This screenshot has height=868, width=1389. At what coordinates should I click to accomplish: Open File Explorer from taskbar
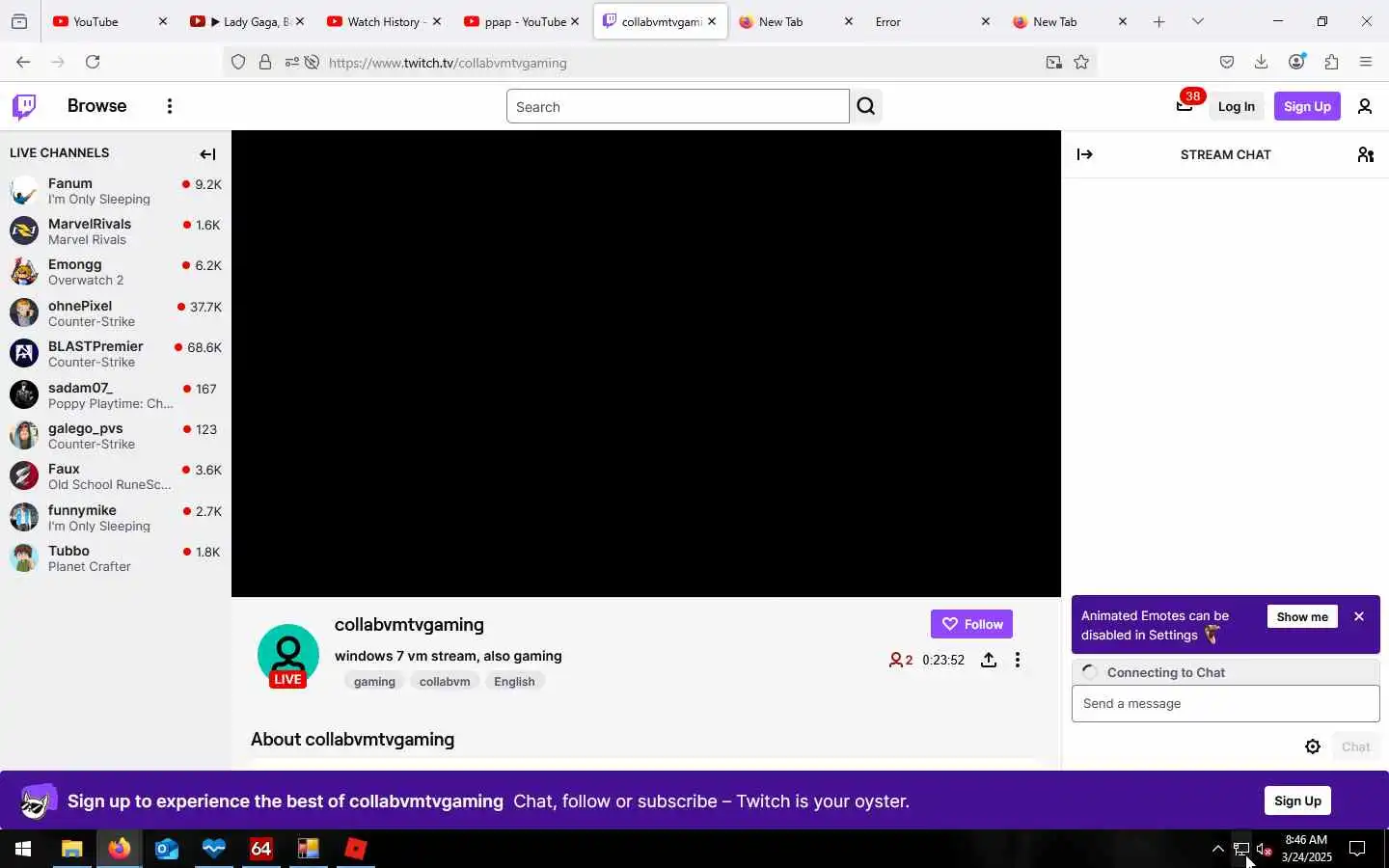(x=71, y=849)
